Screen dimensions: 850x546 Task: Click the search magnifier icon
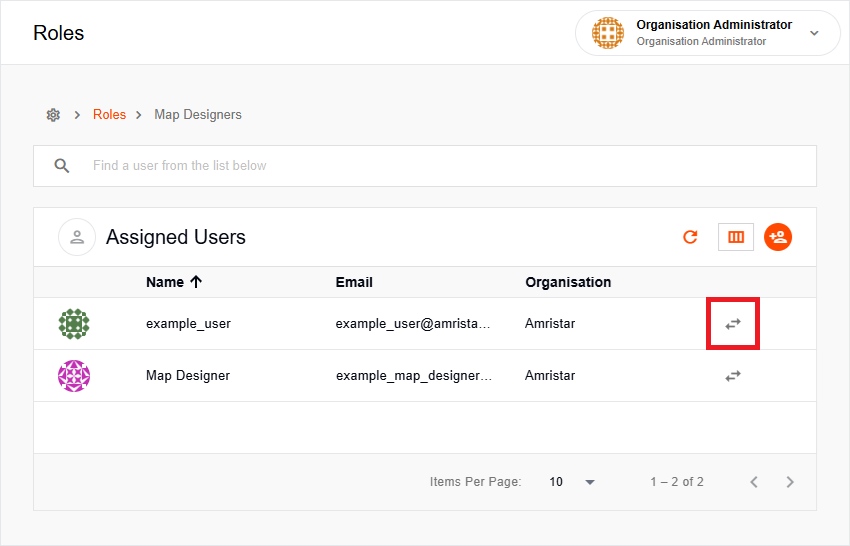tap(62, 166)
